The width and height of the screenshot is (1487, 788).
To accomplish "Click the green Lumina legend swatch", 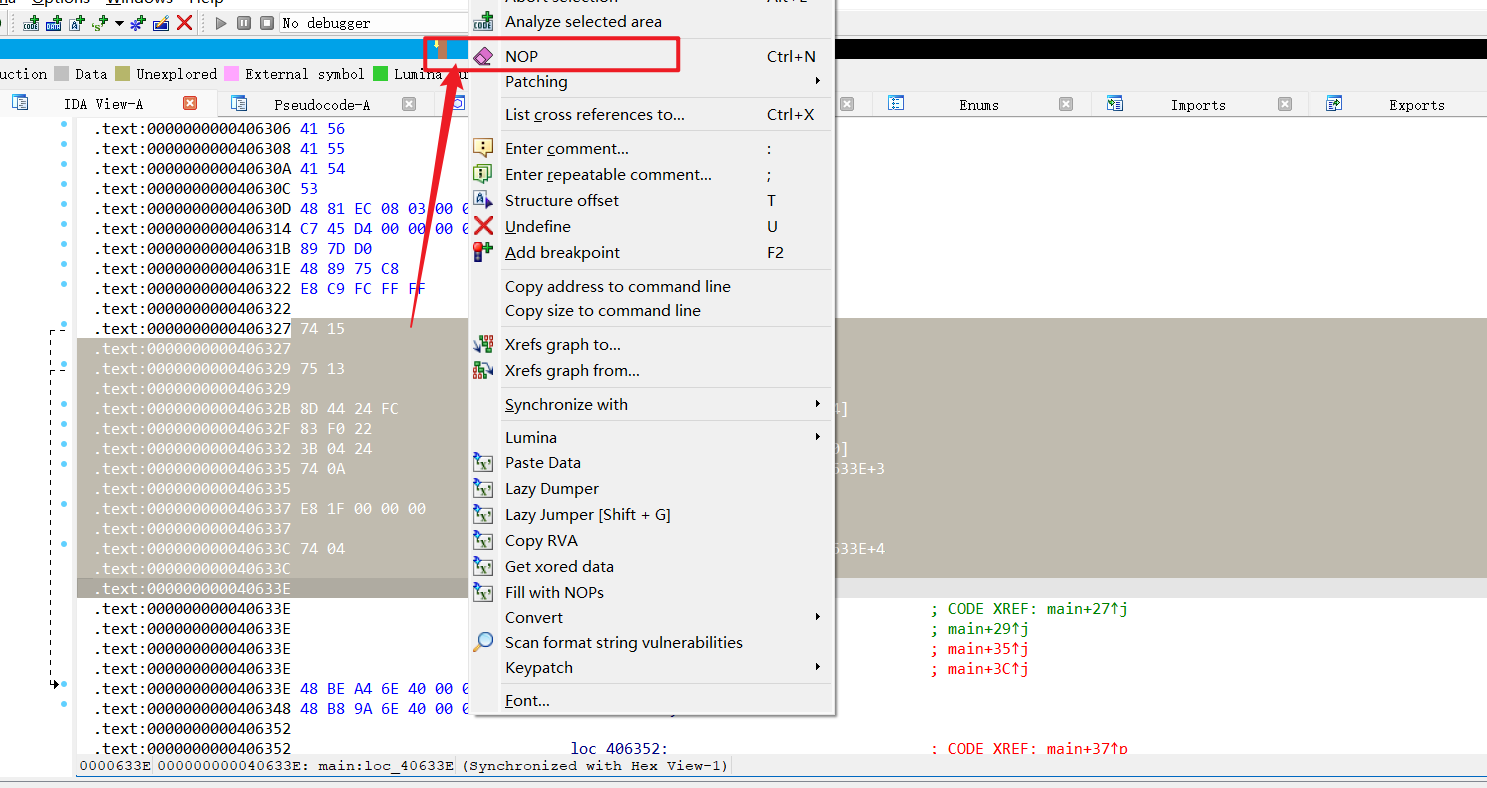I will (380, 74).
